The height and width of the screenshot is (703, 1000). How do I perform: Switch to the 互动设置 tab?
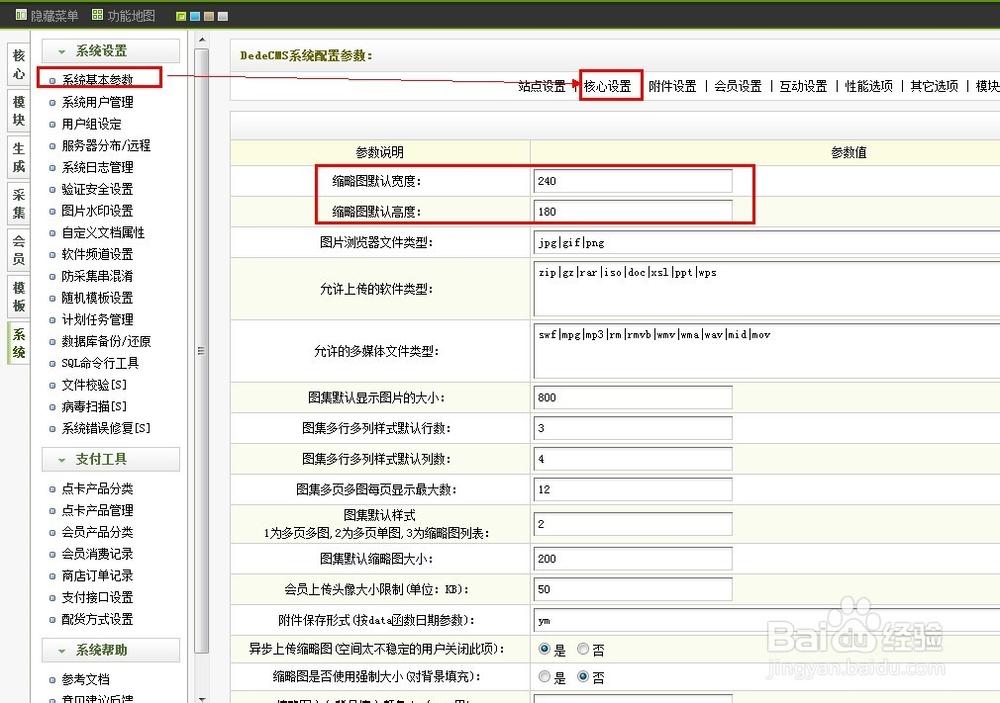[803, 86]
